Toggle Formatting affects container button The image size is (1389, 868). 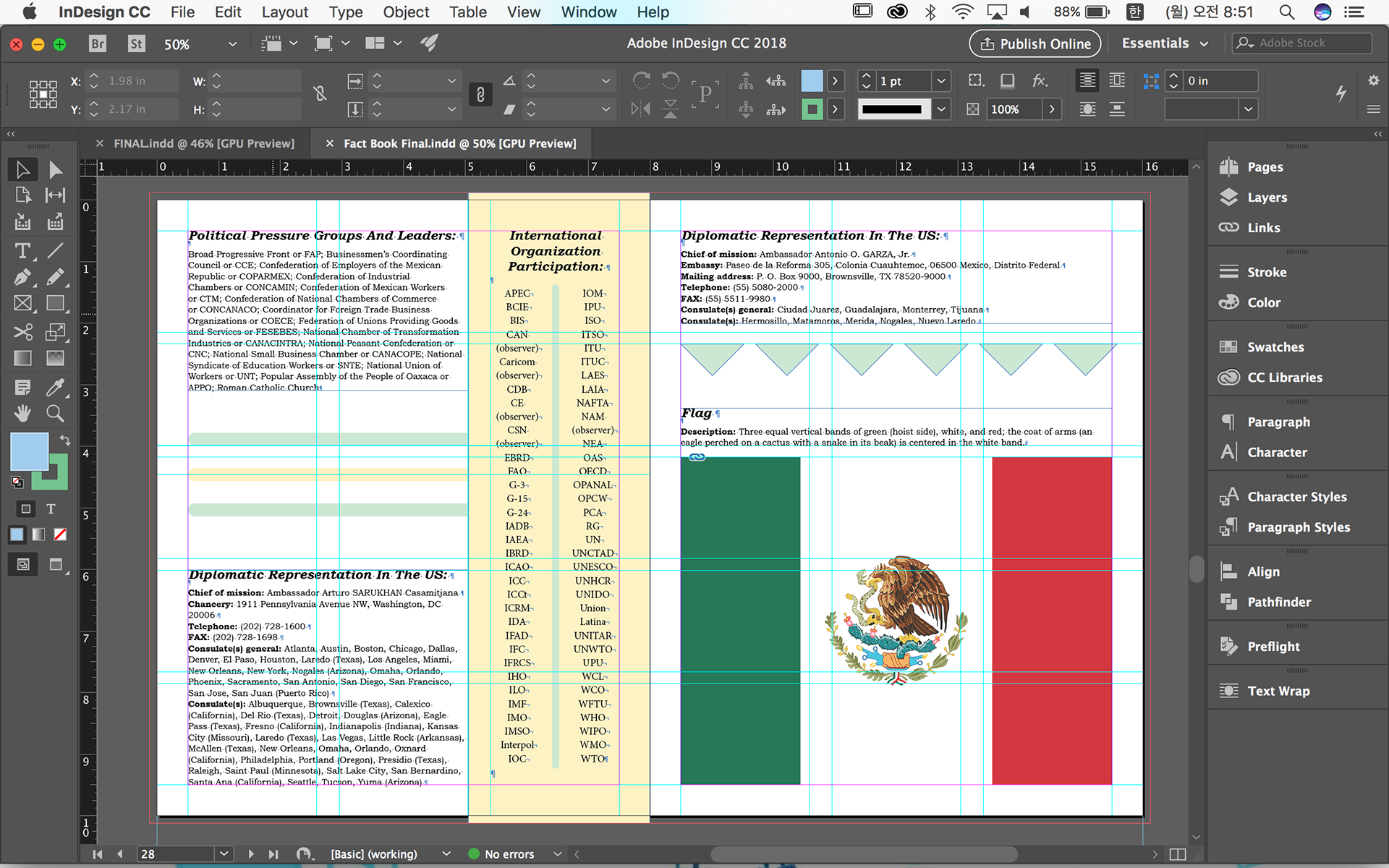tap(25, 509)
